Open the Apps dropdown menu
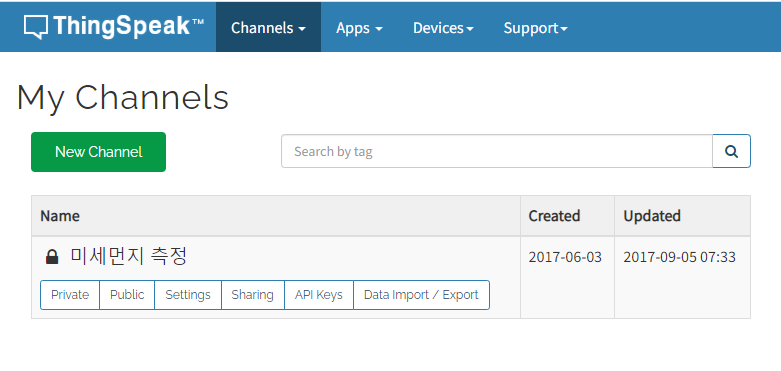 (359, 27)
